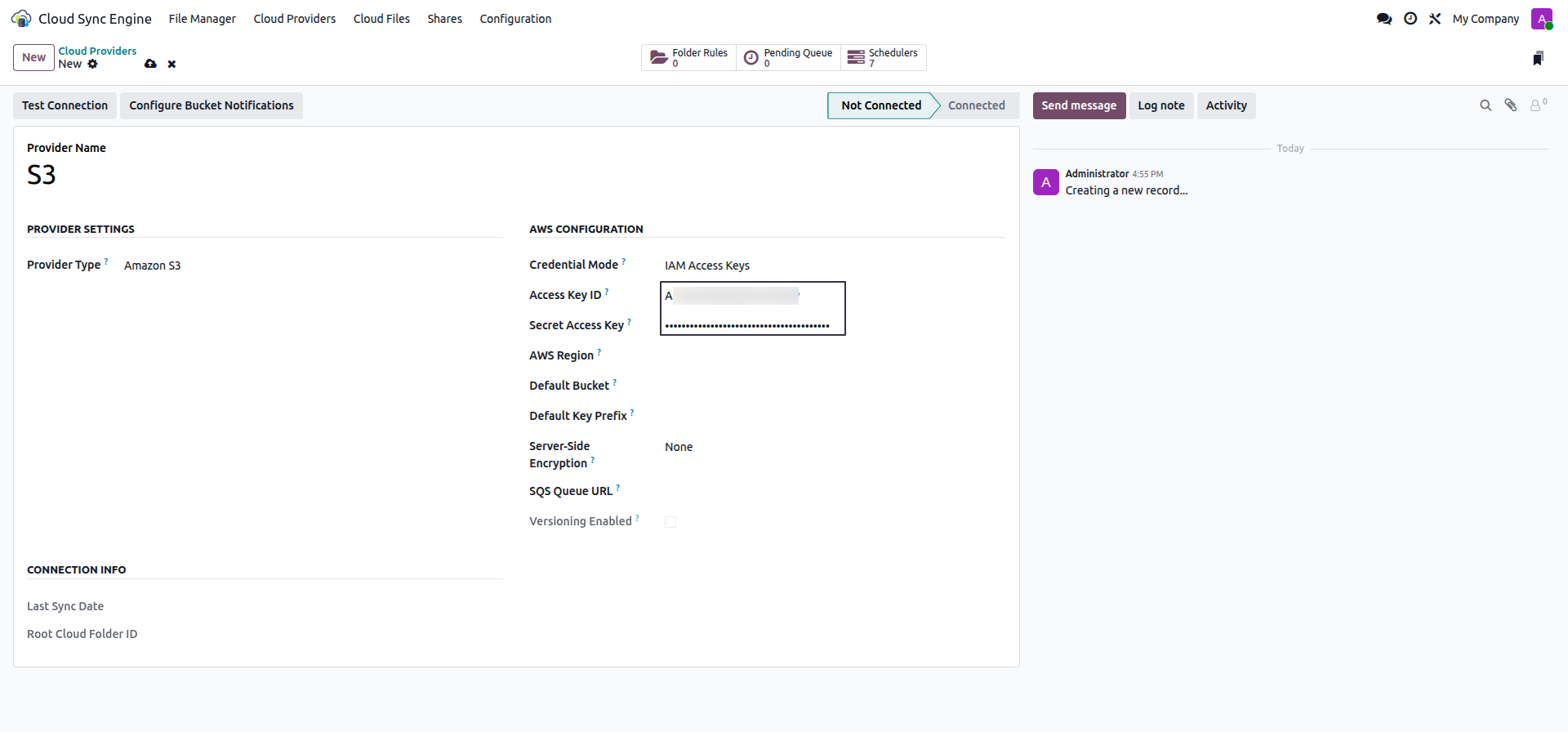This screenshot has height=732, width=1568.
Task: Open the Configuration menu
Action: 515,19
